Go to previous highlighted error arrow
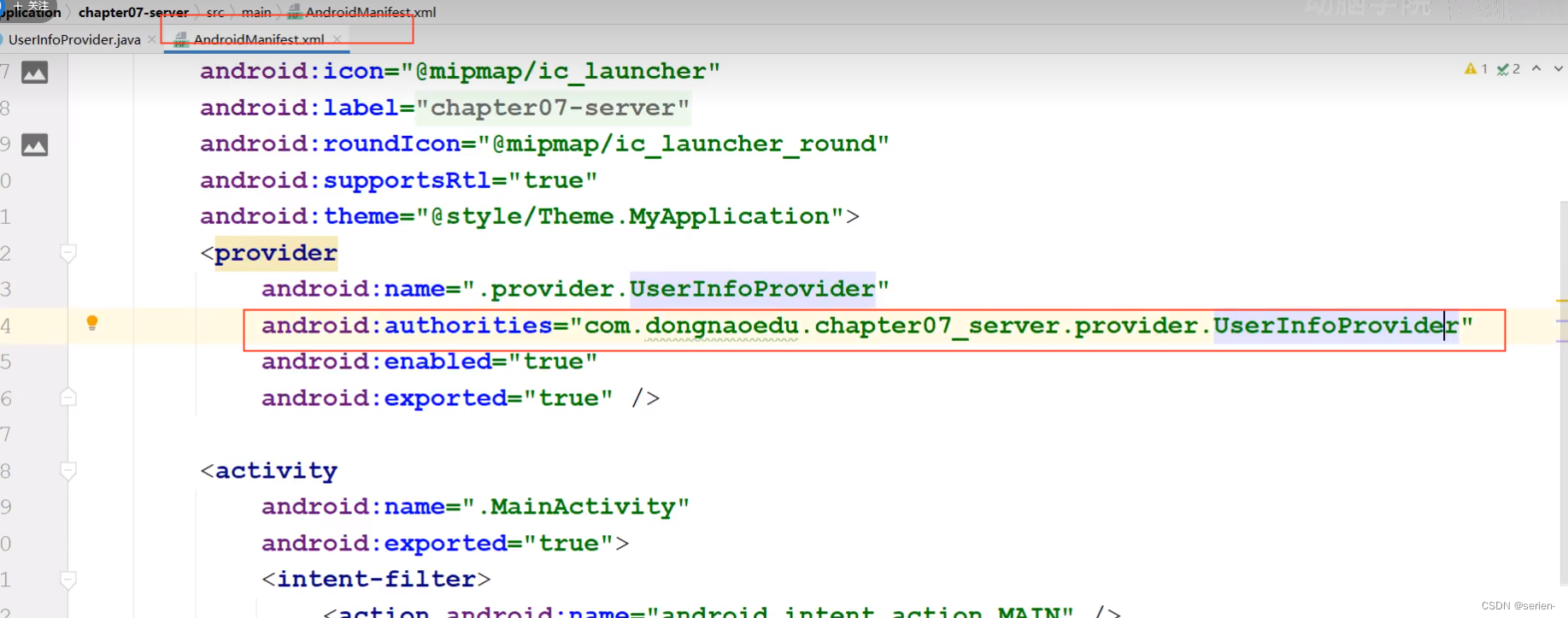The image size is (1568, 618). 1536,68
